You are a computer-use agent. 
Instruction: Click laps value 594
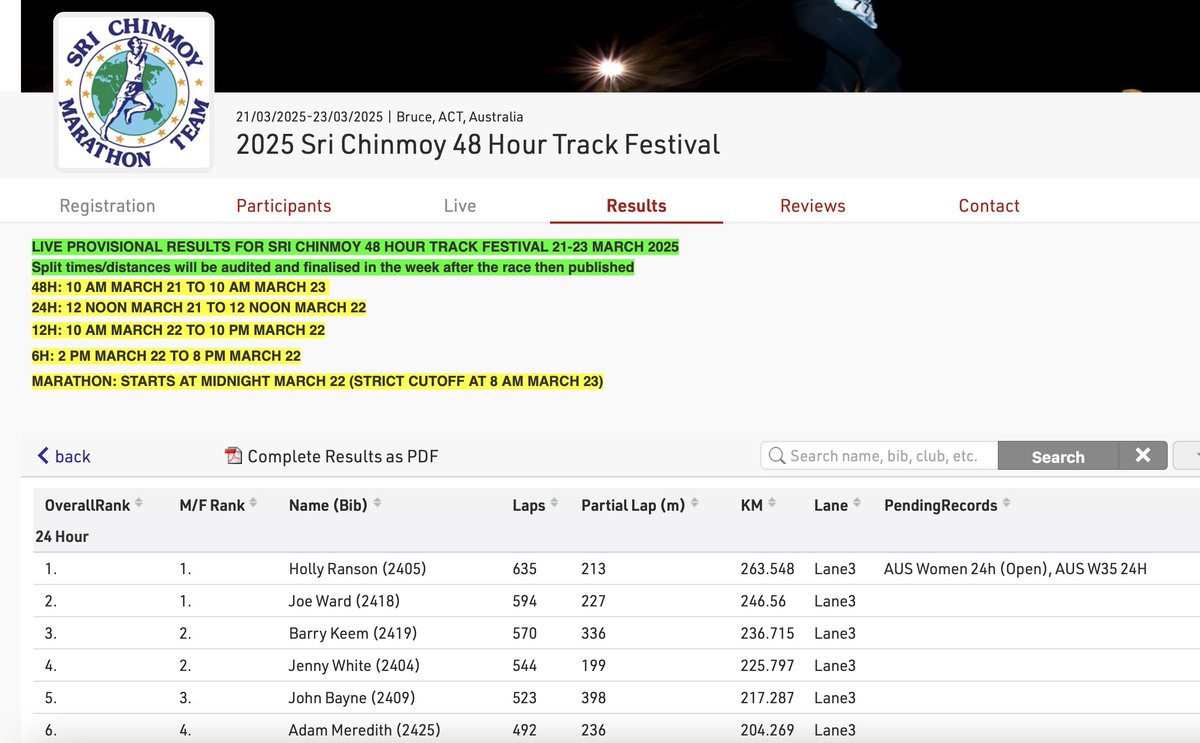525,601
